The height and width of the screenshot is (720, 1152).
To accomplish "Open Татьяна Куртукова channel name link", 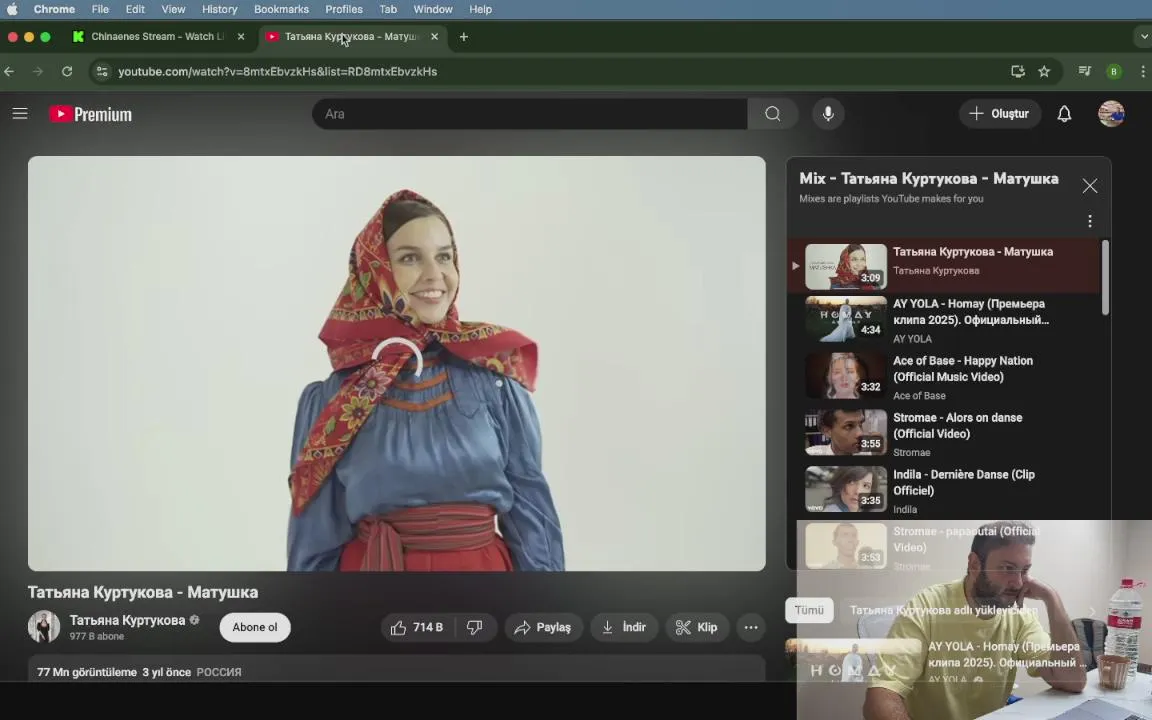I will tap(127, 620).
